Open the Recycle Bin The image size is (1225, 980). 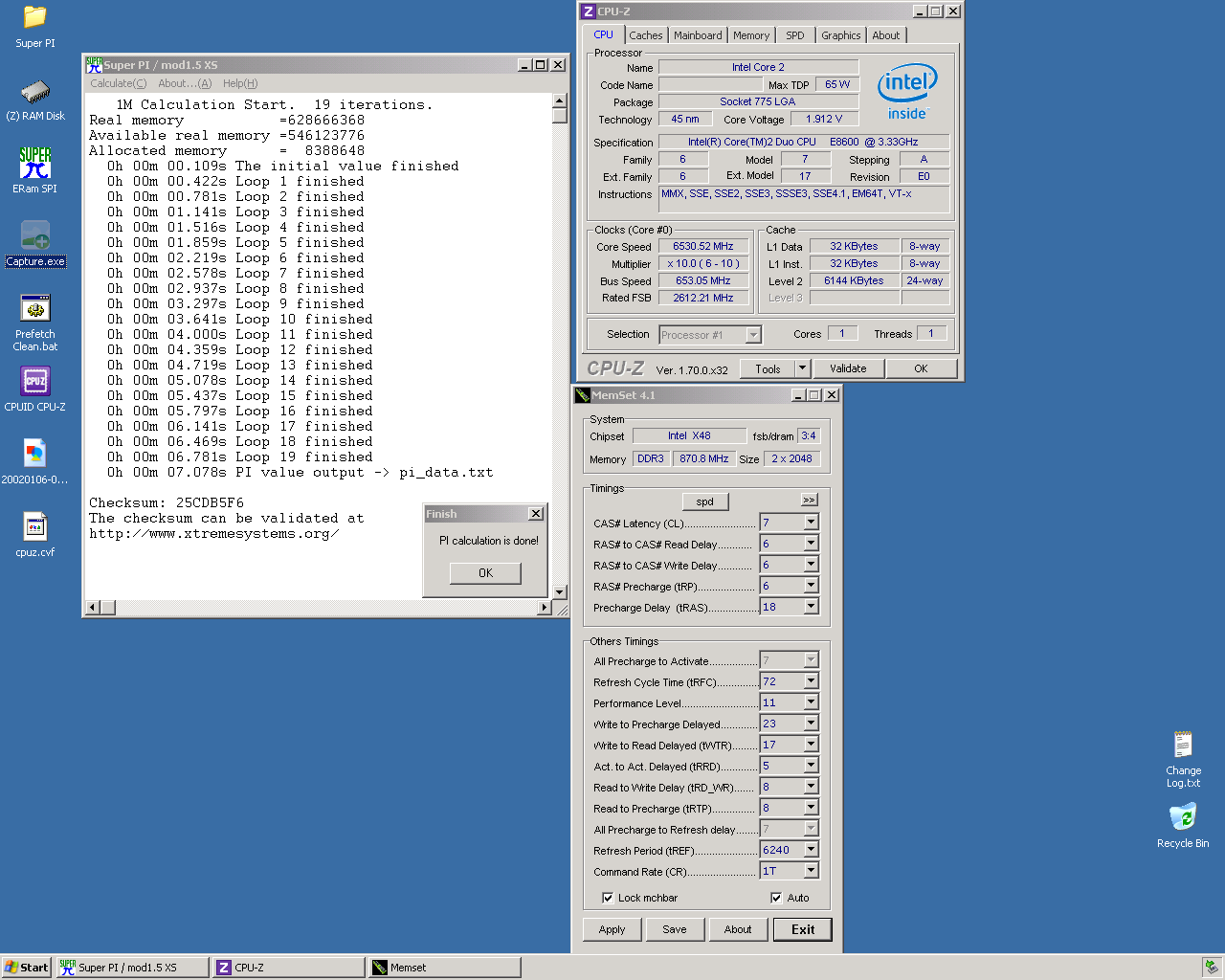click(1183, 826)
